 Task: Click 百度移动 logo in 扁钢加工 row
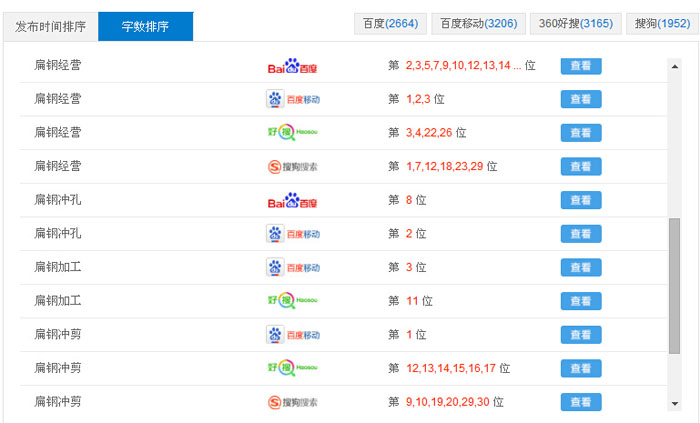[293, 267]
